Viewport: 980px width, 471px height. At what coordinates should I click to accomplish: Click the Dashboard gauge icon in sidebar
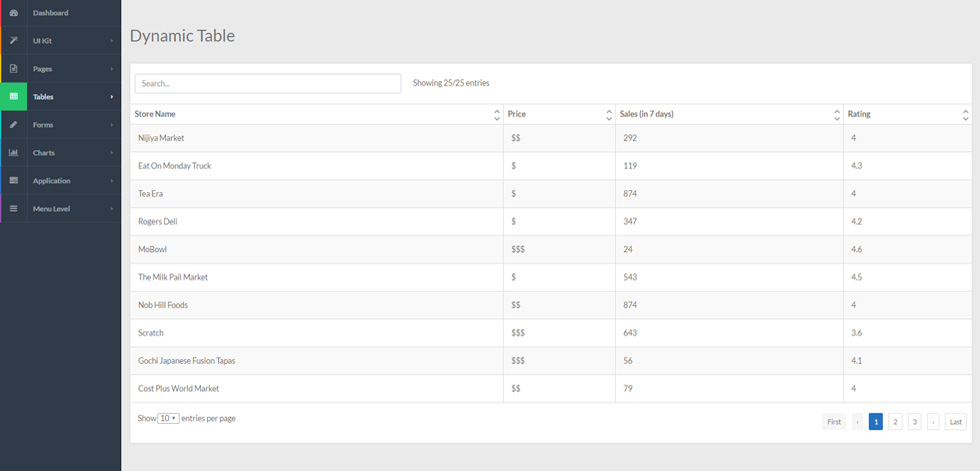14,12
